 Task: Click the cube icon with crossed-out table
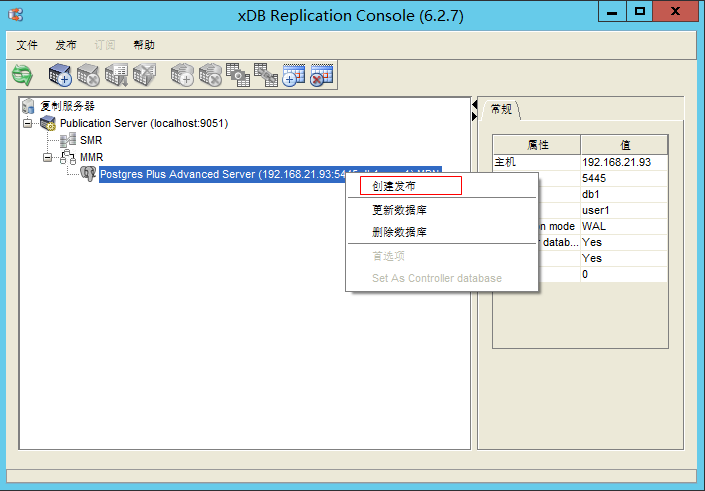coord(144,75)
